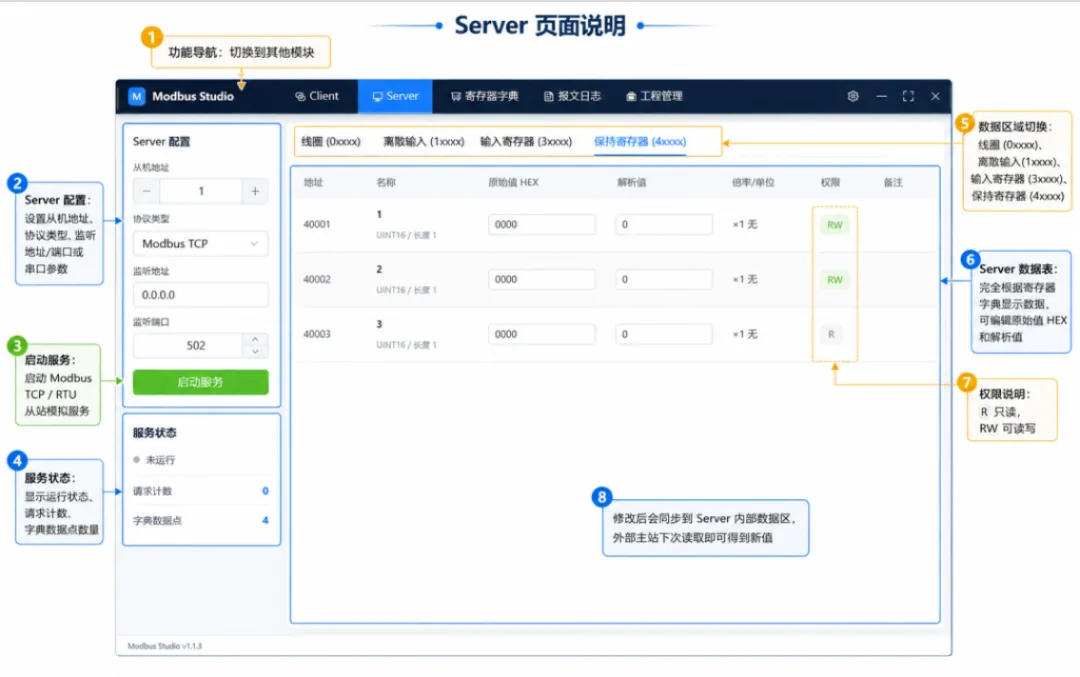Decrease slave address with minus button
The image size is (1080, 677).
146,191
